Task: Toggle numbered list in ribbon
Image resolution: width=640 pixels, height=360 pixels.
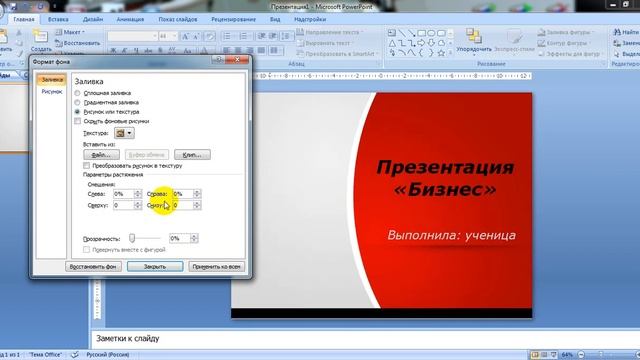Action: click(x=244, y=36)
